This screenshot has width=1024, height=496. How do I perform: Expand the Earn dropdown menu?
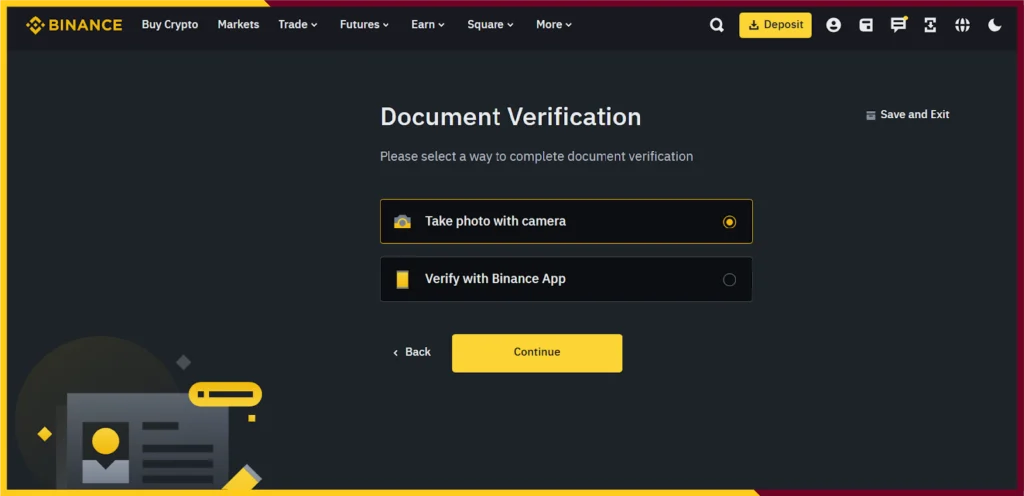(428, 25)
